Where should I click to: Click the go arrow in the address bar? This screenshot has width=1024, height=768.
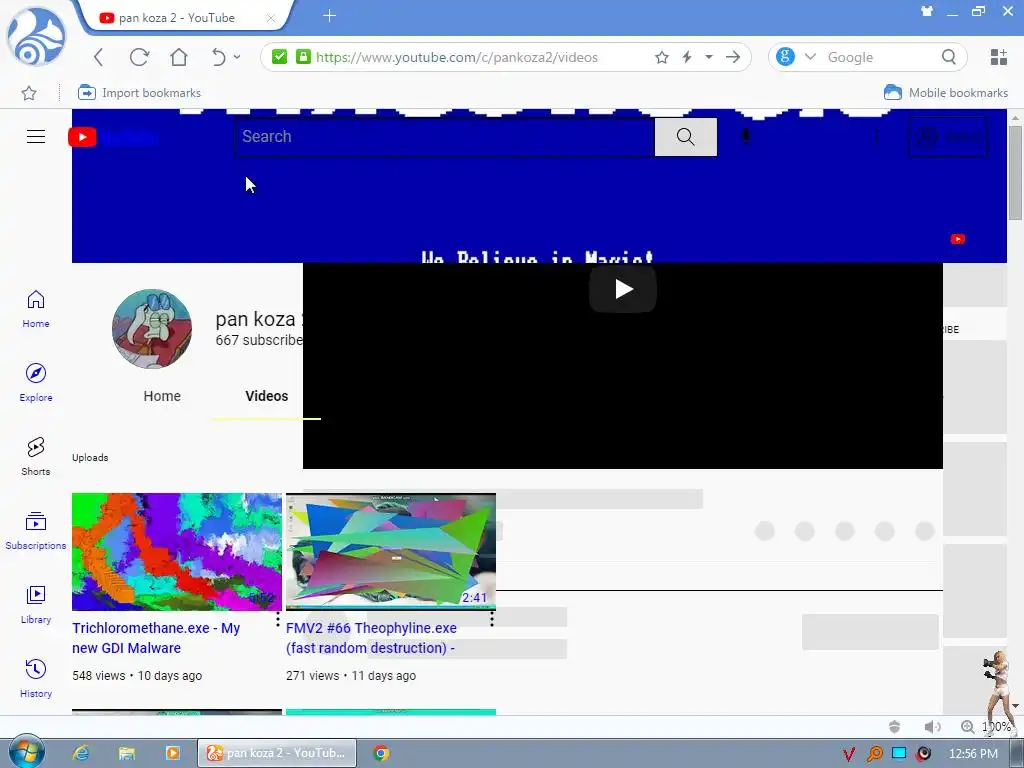click(733, 57)
